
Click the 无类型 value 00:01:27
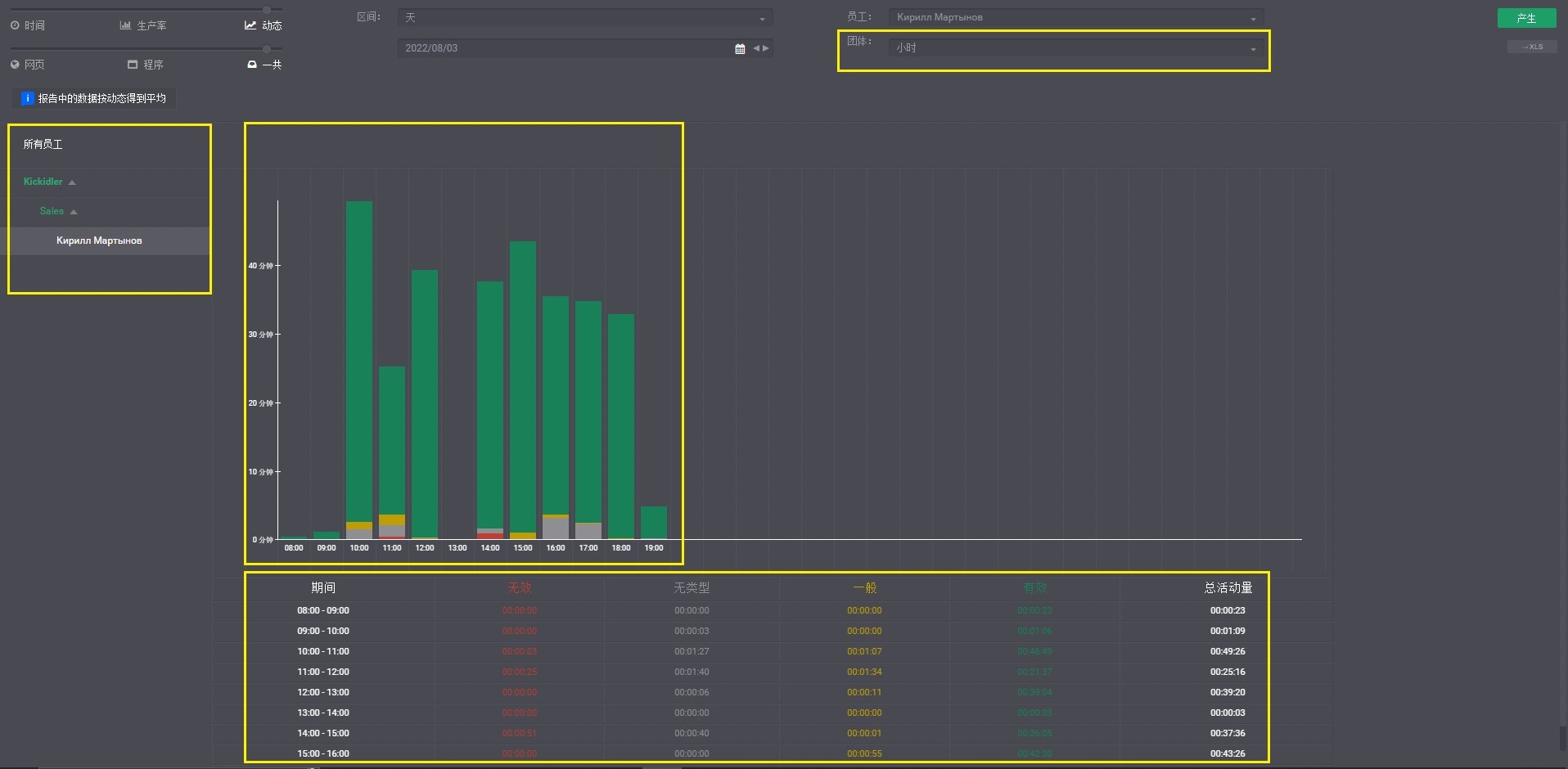click(x=692, y=651)
